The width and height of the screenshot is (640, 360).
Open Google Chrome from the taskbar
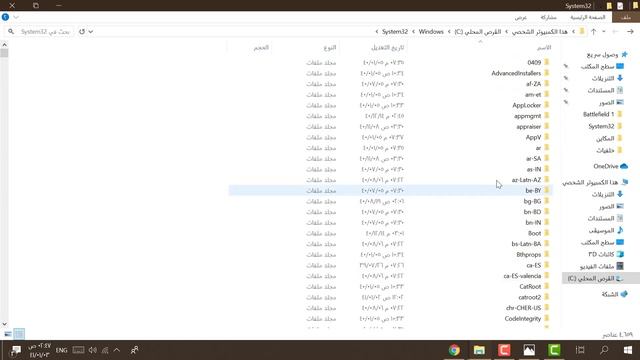tap(454, 350)
